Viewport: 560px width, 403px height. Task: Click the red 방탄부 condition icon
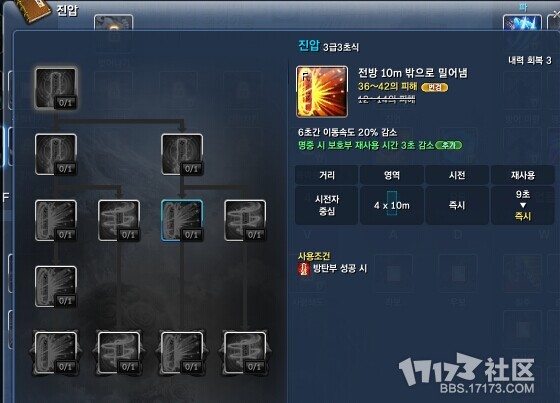pyautogui.click(x=303, y=269)
